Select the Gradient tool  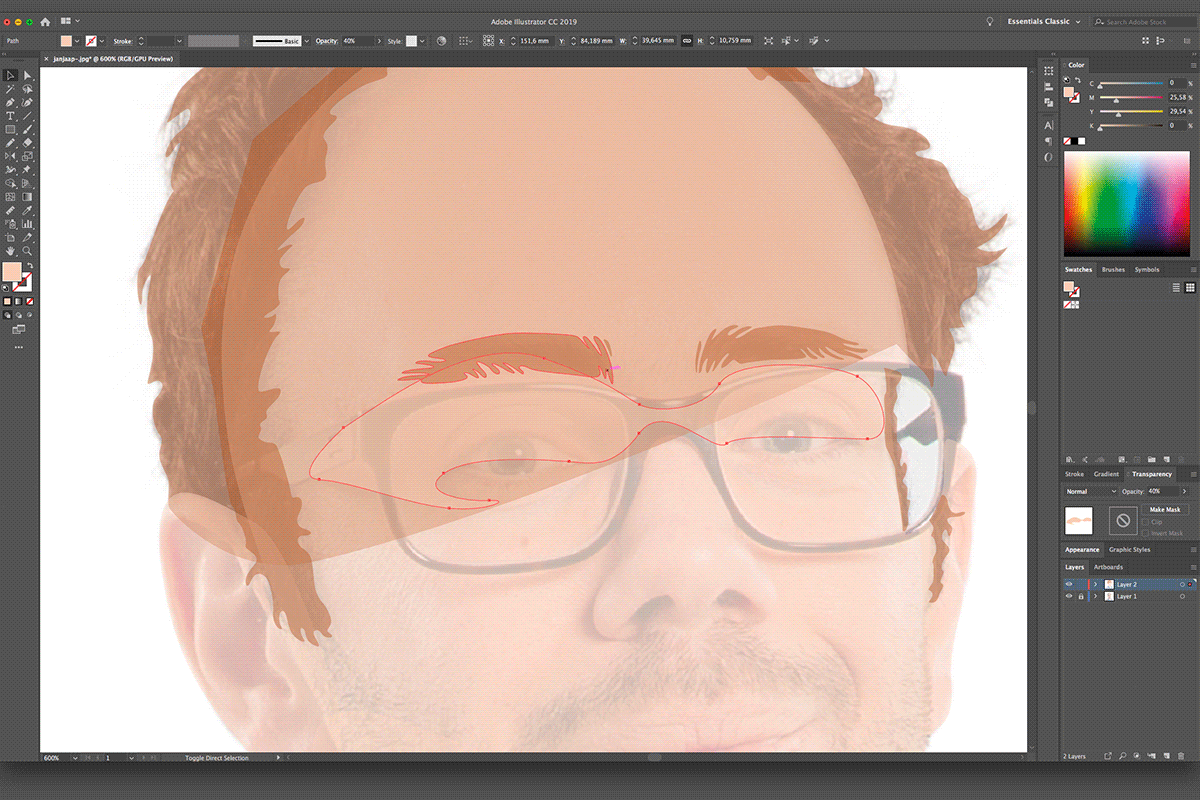pyautogui.click(x=27, y=197)
